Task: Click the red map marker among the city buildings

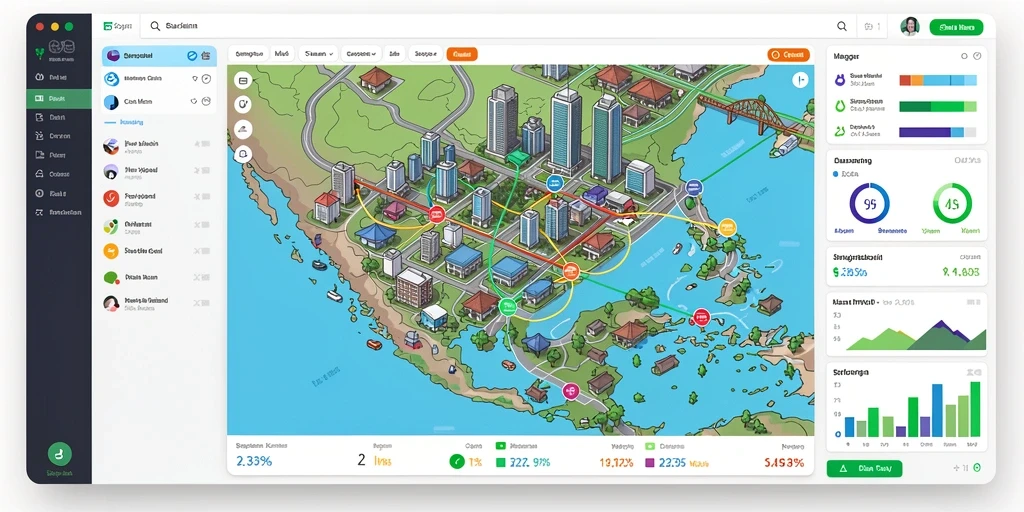Action: pos(437,214)
